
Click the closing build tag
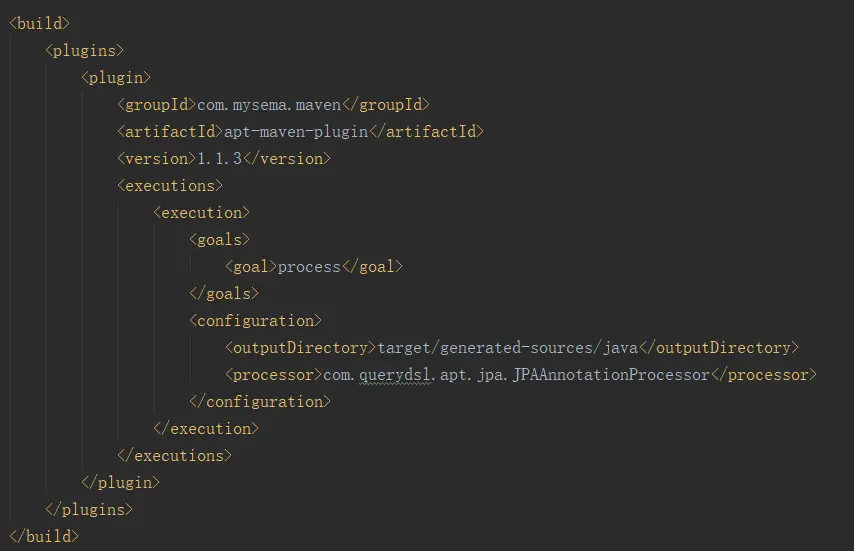(x=43, y=536)
